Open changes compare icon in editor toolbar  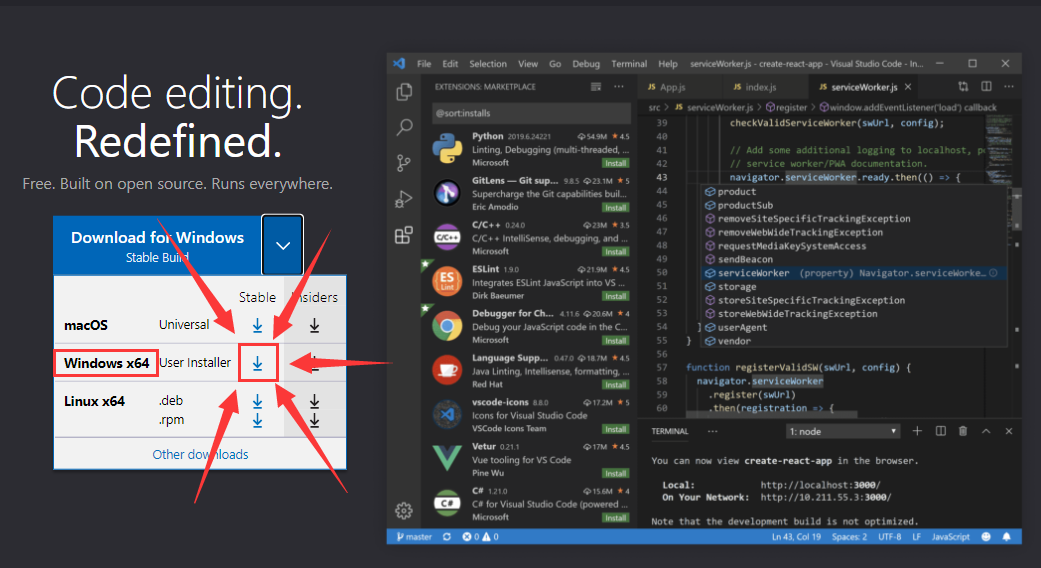click(x=963, y=87)
